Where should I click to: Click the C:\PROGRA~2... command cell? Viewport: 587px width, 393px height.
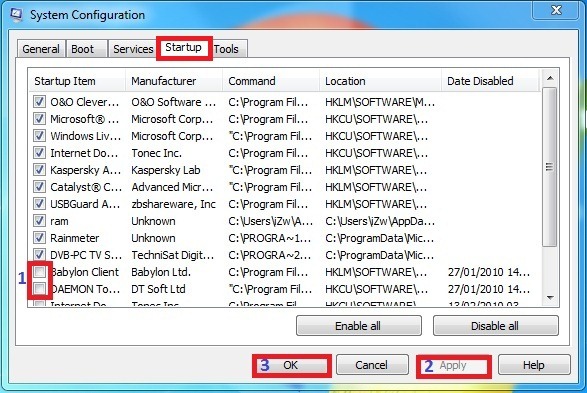tap(270, 255)
